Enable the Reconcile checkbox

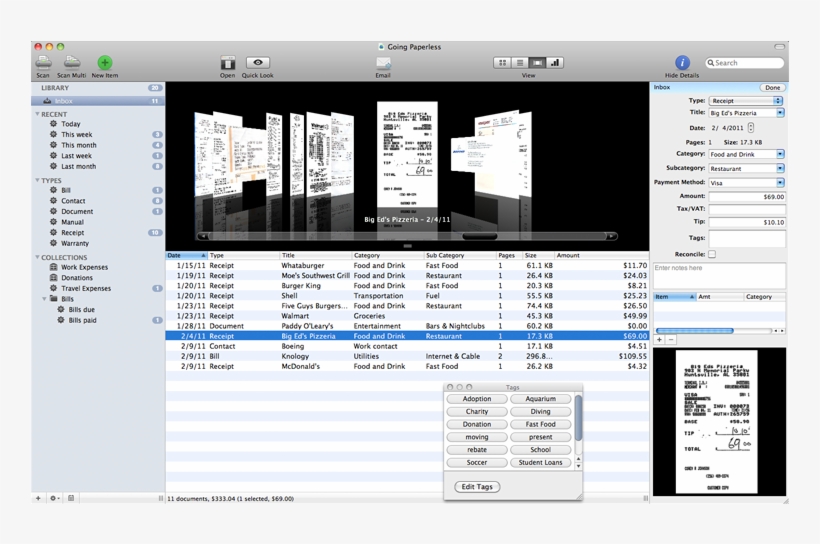712,254
